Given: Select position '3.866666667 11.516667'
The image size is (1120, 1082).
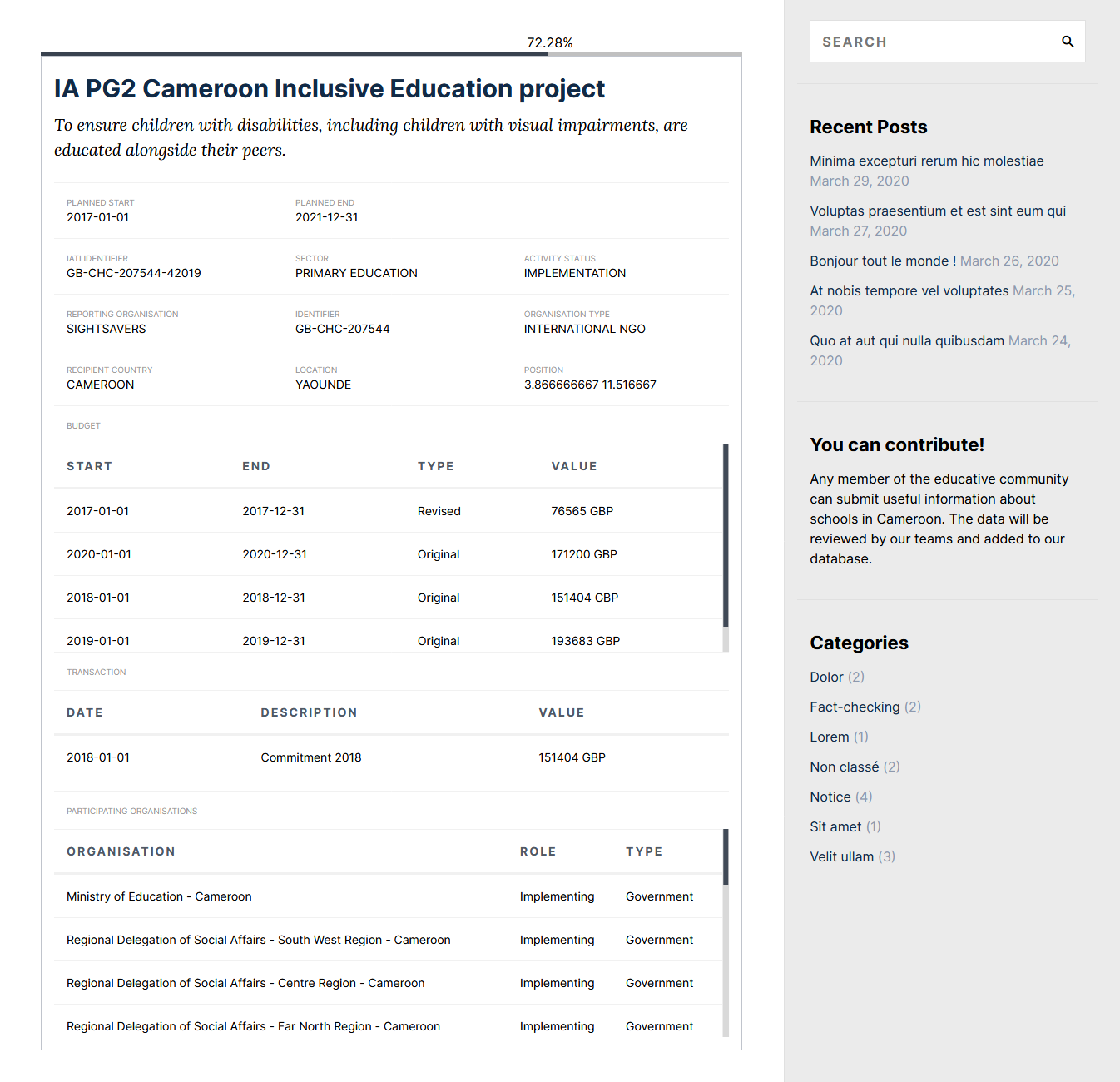Looking at the screenshot, I should [x=590, y=385].
